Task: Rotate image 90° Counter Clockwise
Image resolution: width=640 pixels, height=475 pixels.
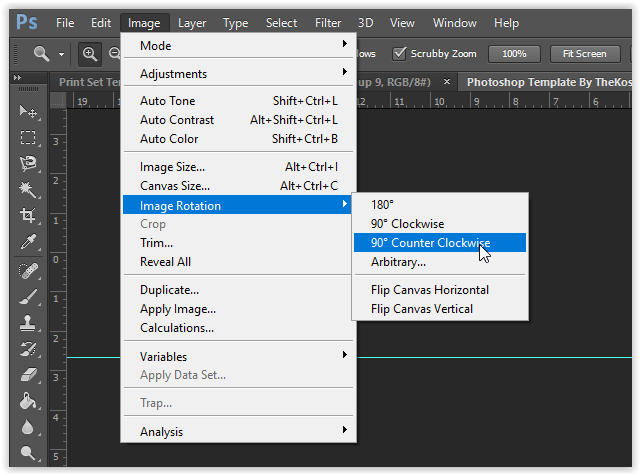Action: (440, 243)
